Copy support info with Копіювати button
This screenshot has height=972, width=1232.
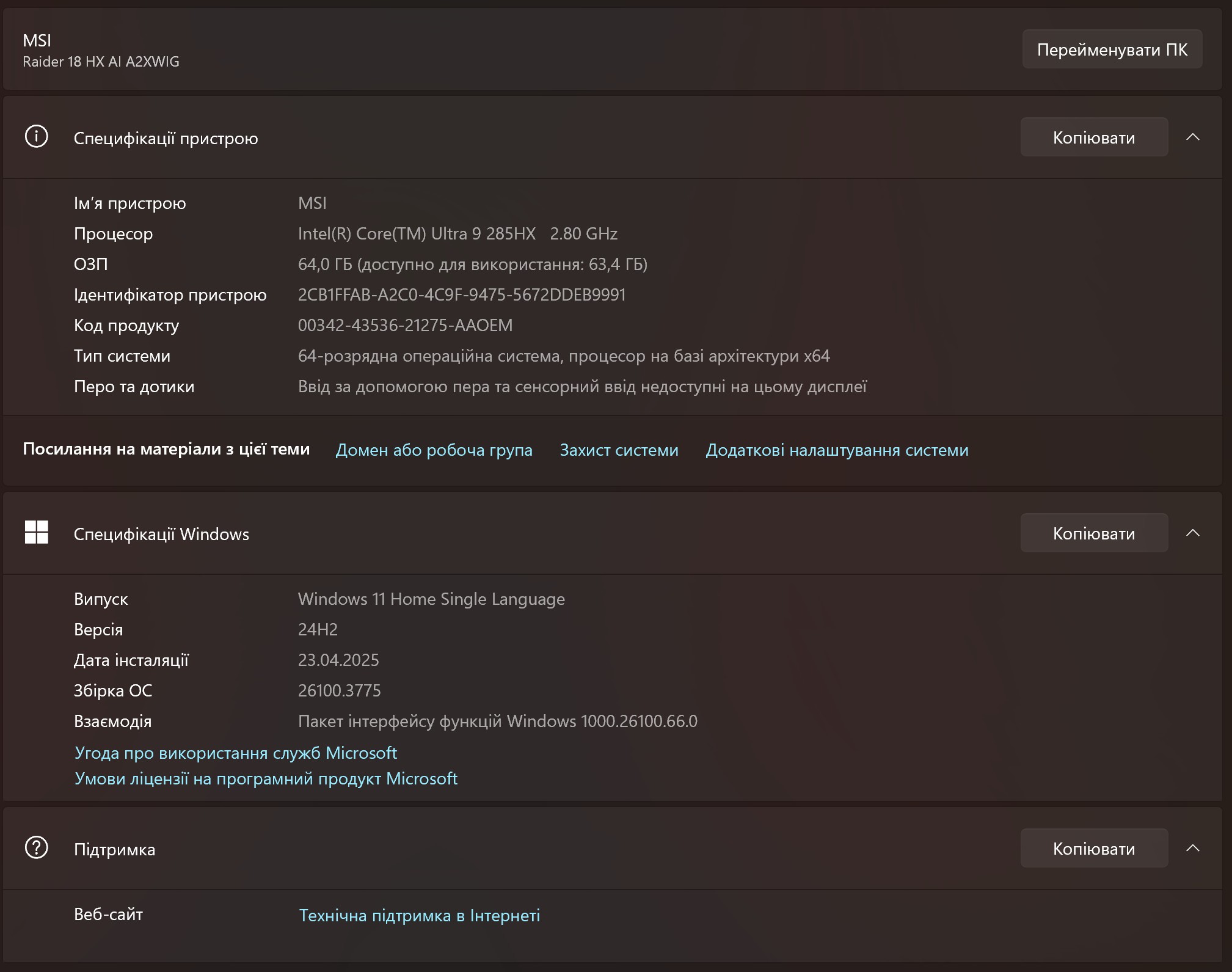pos(1093,848)
